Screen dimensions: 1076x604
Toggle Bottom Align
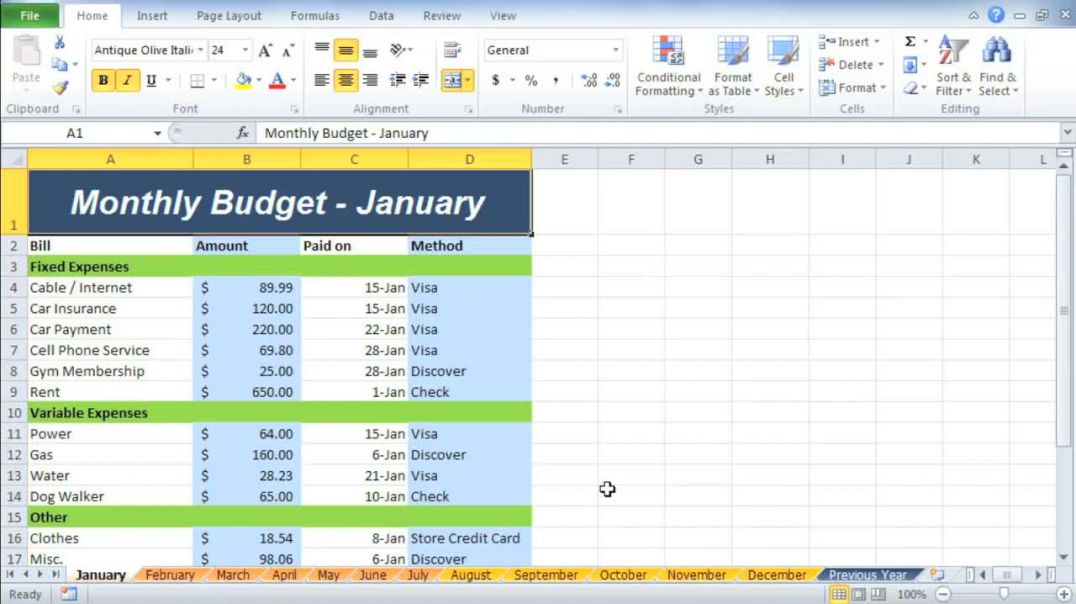(370, 49)
